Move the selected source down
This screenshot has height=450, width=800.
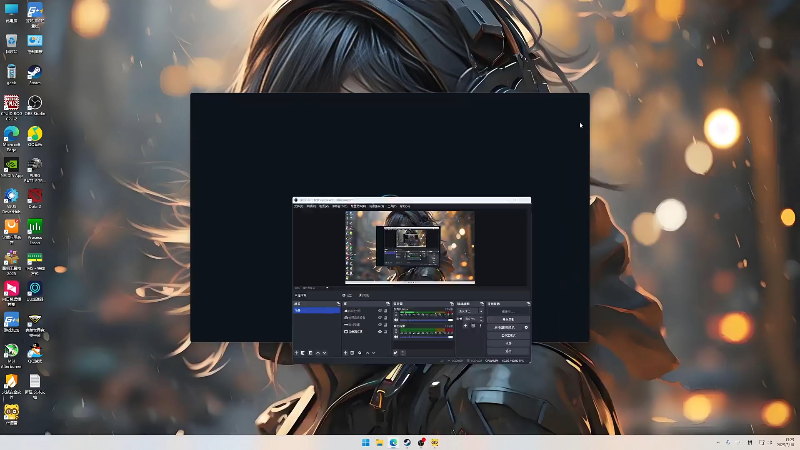coord(373,353)
